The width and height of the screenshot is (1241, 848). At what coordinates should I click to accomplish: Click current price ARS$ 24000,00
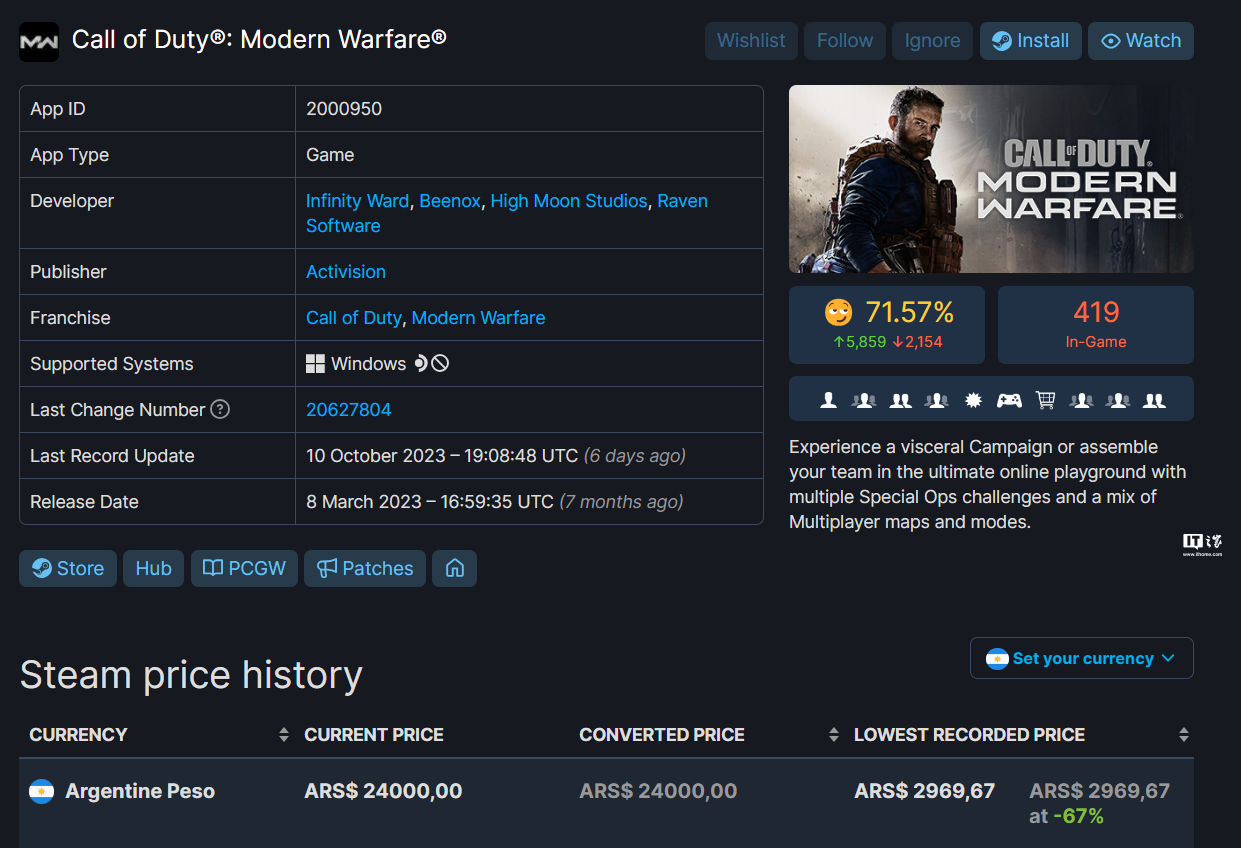click(x=383, y=791)
